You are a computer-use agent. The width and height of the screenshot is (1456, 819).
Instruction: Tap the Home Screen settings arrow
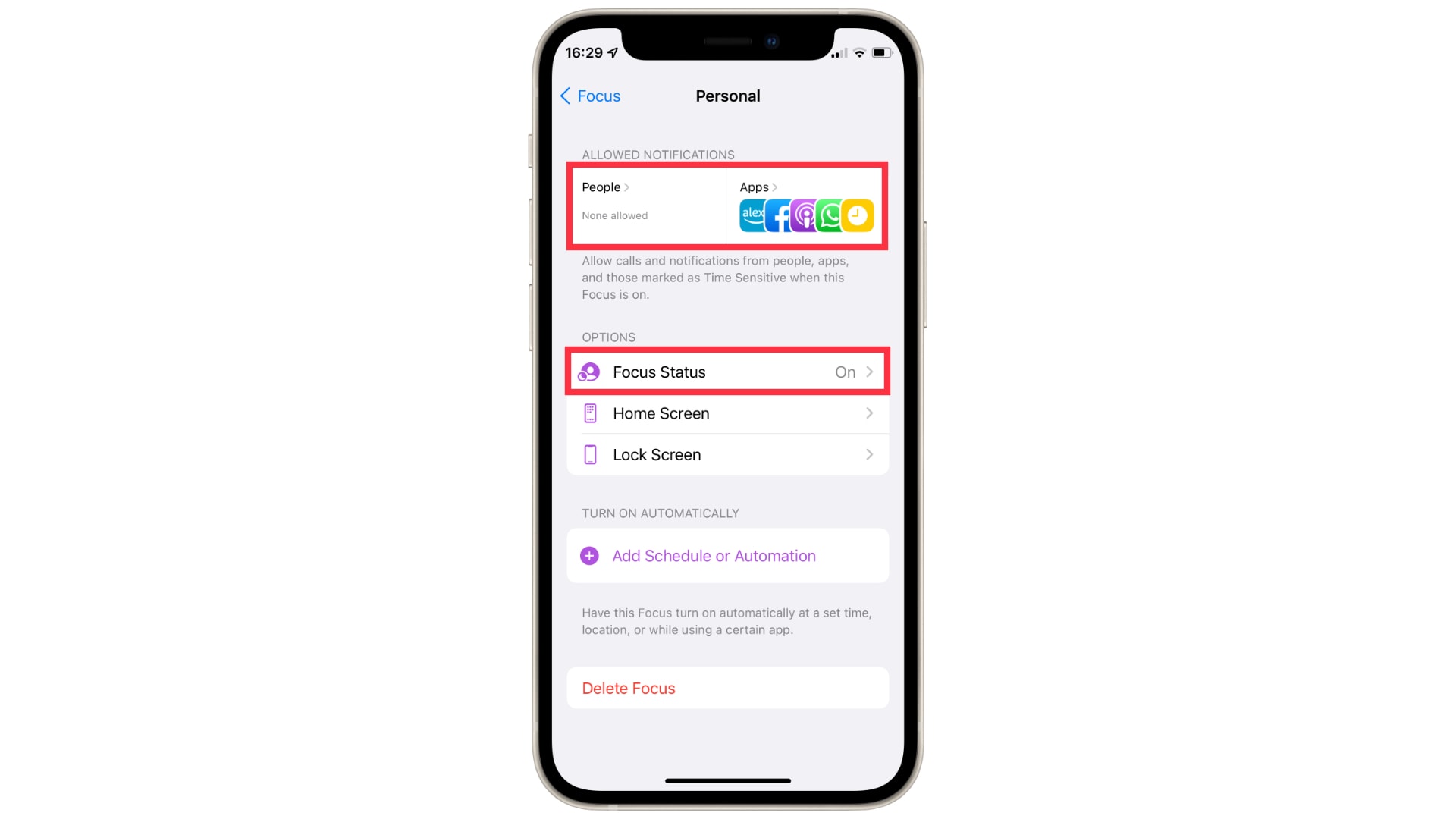pos(869,413)
